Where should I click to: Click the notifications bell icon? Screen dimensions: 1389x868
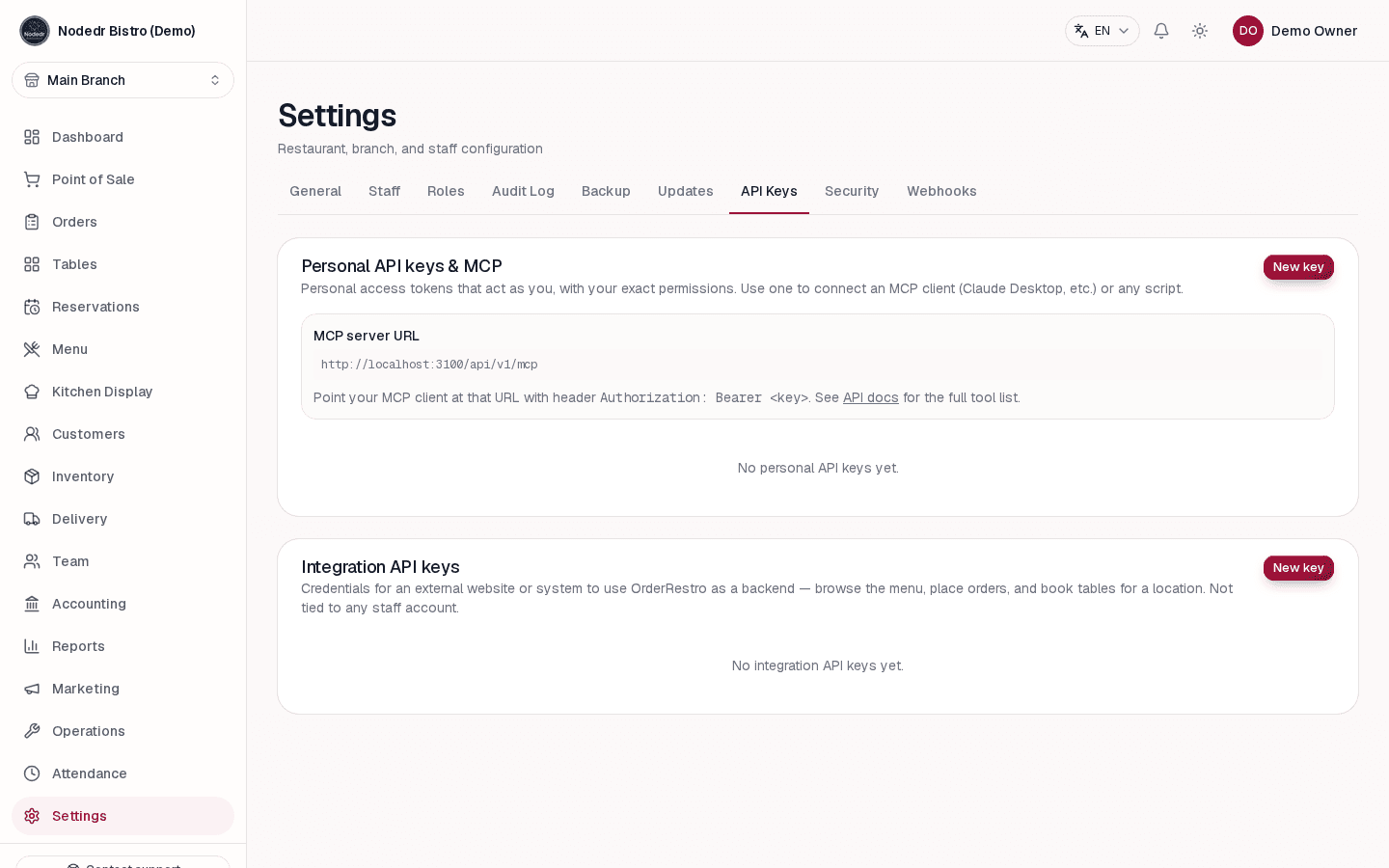(x=1161, y=31)
